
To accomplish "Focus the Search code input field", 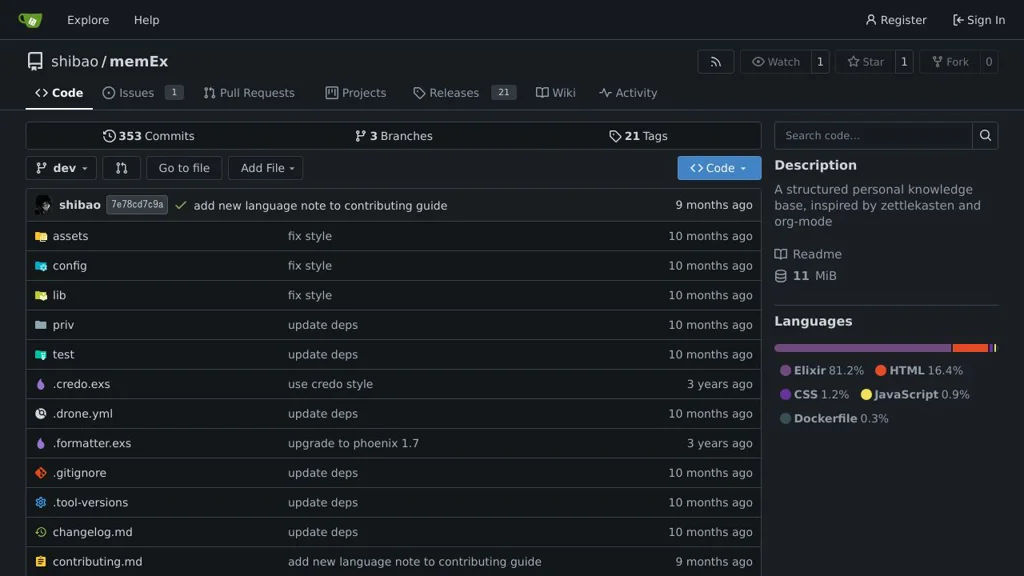I will (x=873, y=136).
